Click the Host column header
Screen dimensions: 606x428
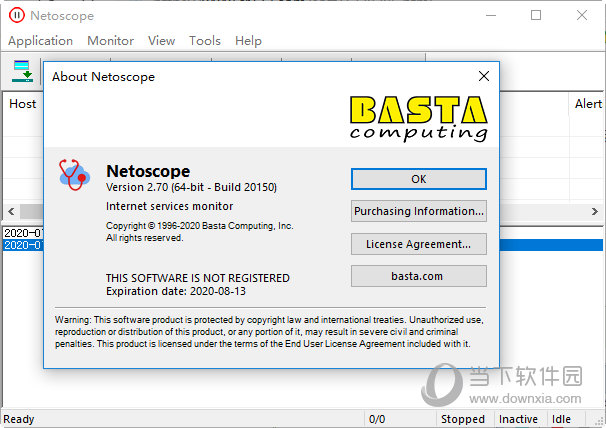(x=23, y=104)
